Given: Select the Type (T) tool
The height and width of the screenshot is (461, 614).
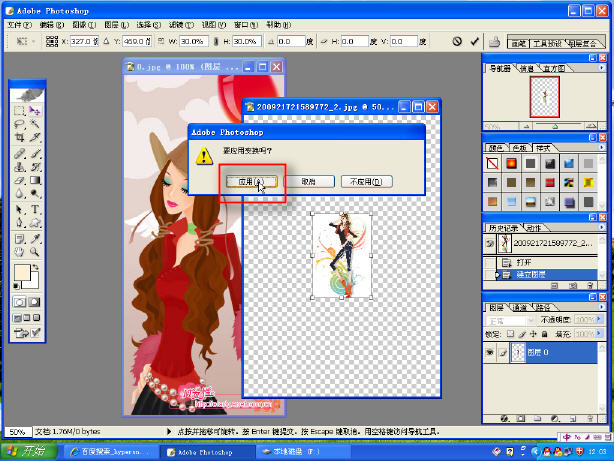Looking at the screenshot, I should [34, 210].
